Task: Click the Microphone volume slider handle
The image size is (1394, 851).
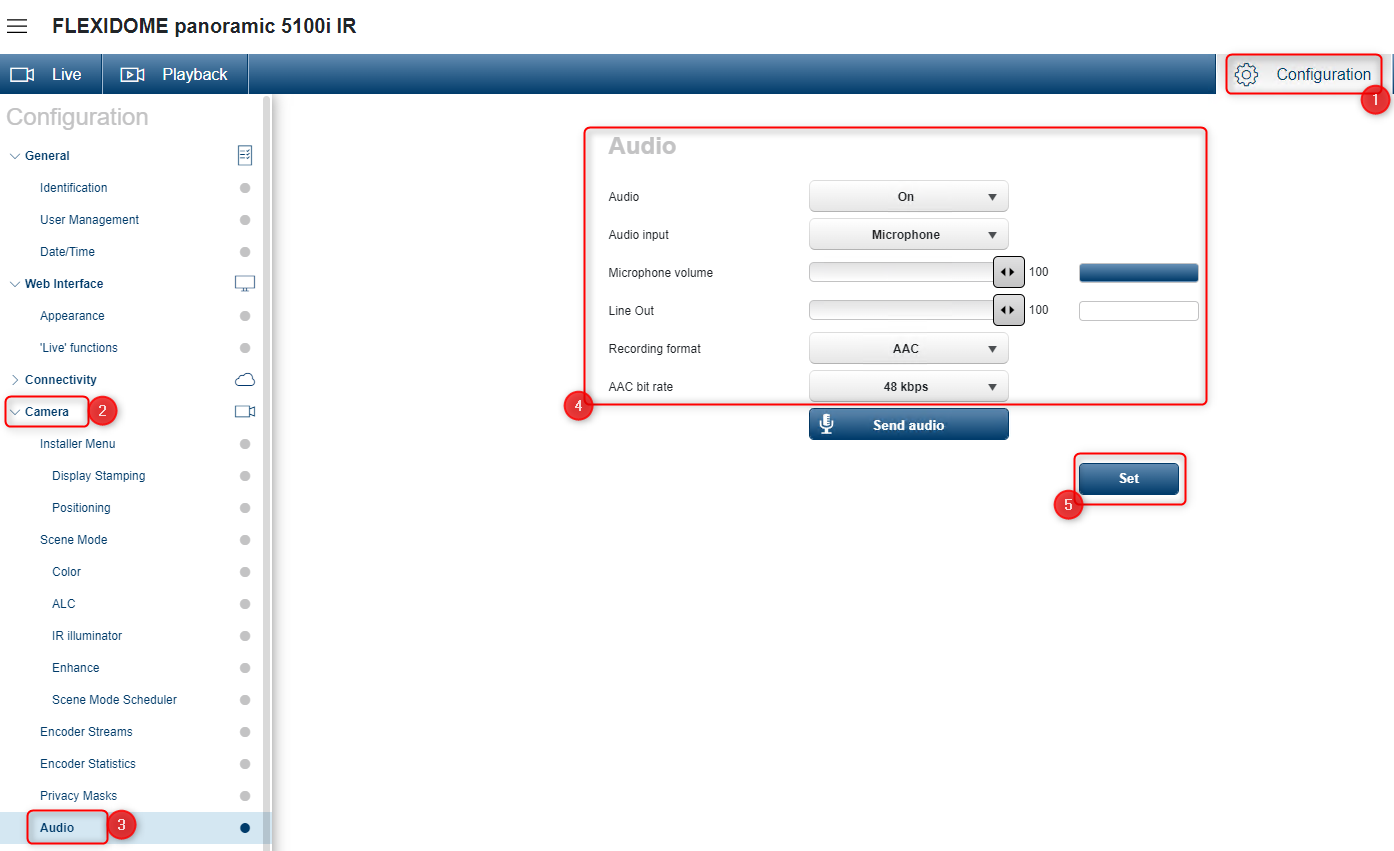Action: [1008, 272]
